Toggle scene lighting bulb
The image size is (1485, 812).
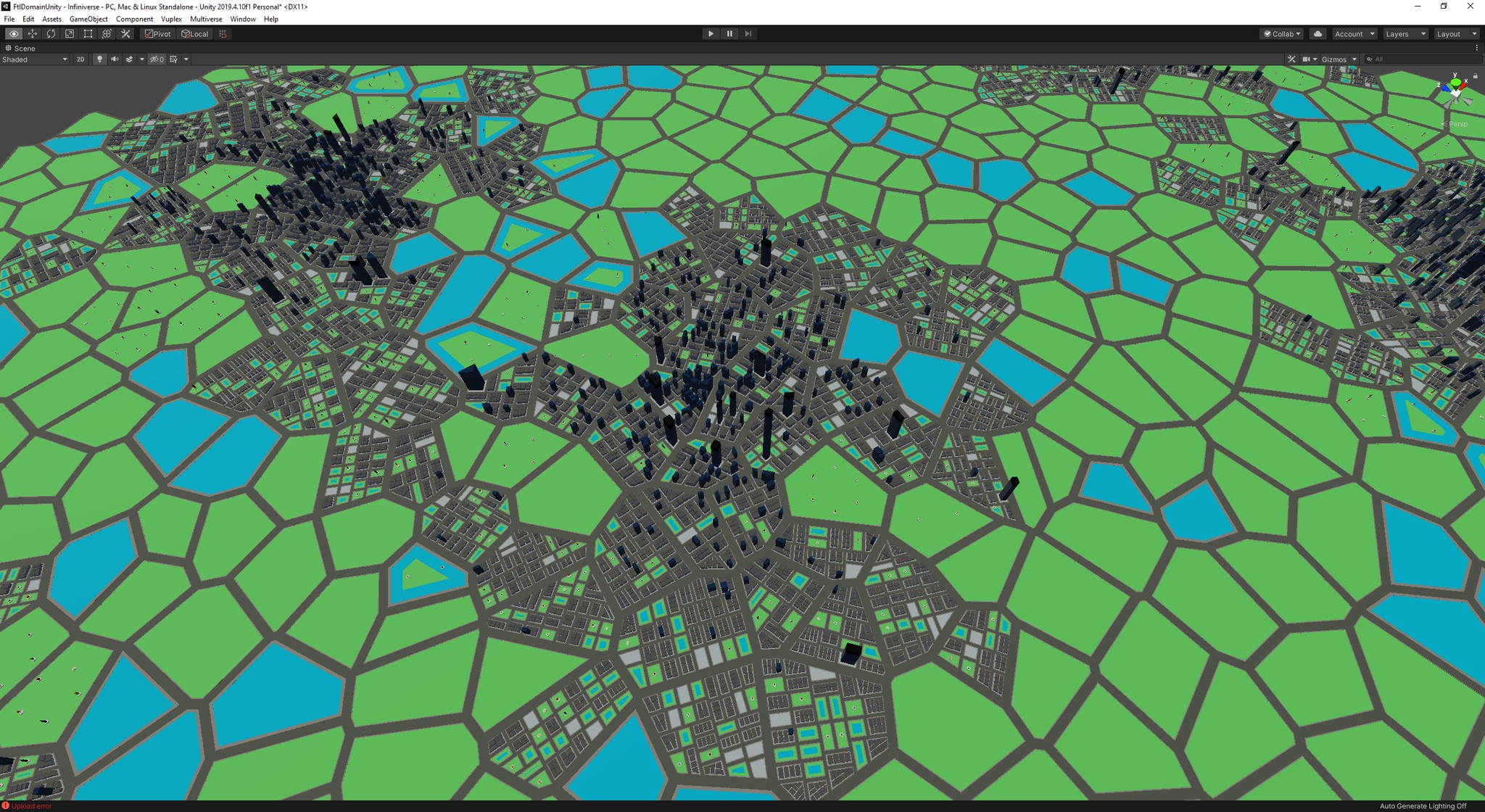point(100,59)
